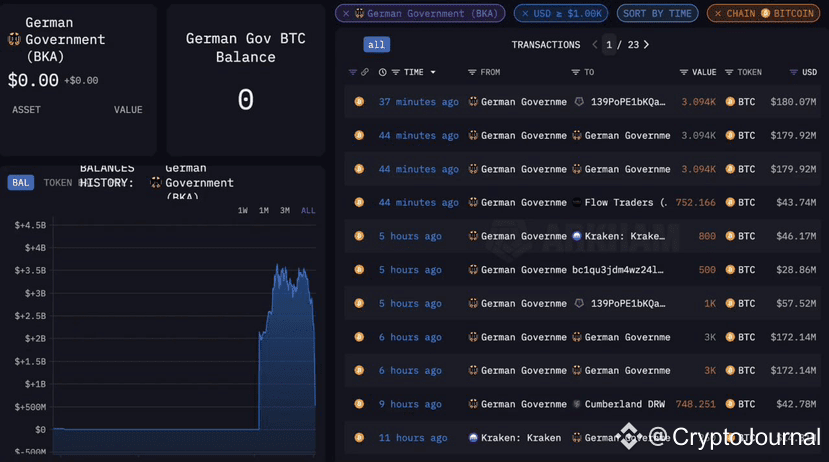Click the German Government crest in chart title

[x=155, y=183]
